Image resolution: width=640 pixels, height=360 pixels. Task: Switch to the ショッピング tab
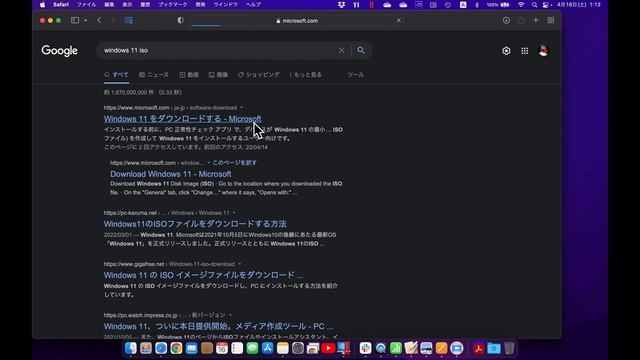pos(259,75)
